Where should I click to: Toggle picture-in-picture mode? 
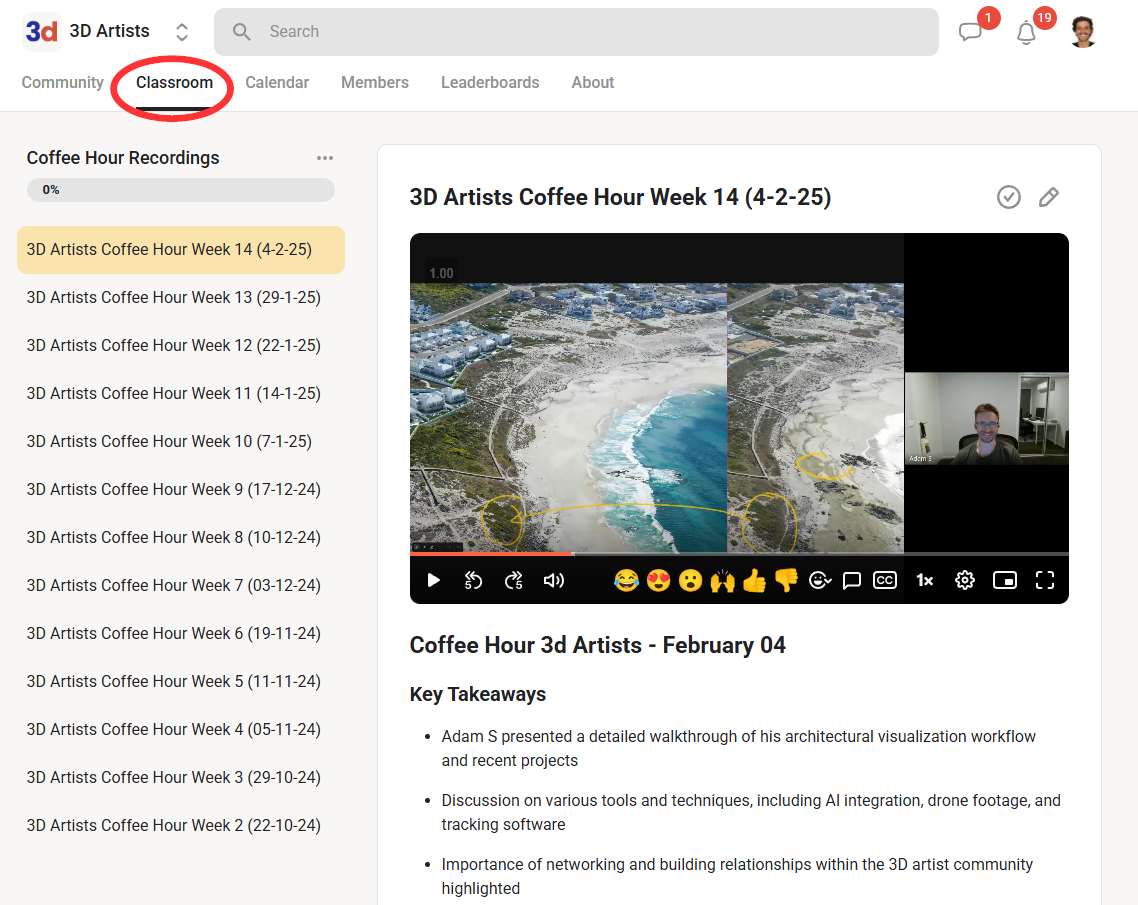1005,580
